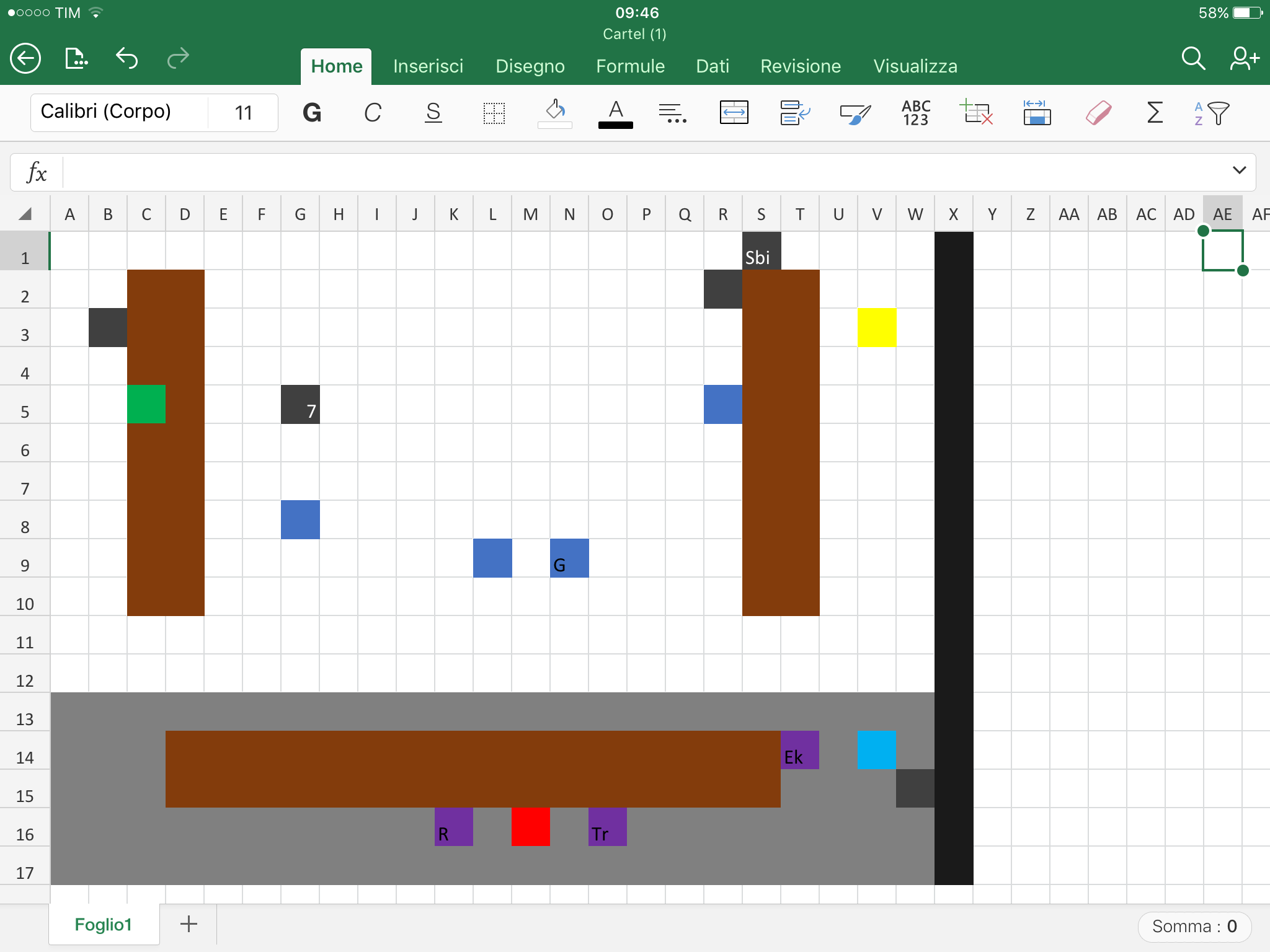Screen dimensions: 1270x952
Task: Open the sort and filter tool
Action: tap(1212, 113)
